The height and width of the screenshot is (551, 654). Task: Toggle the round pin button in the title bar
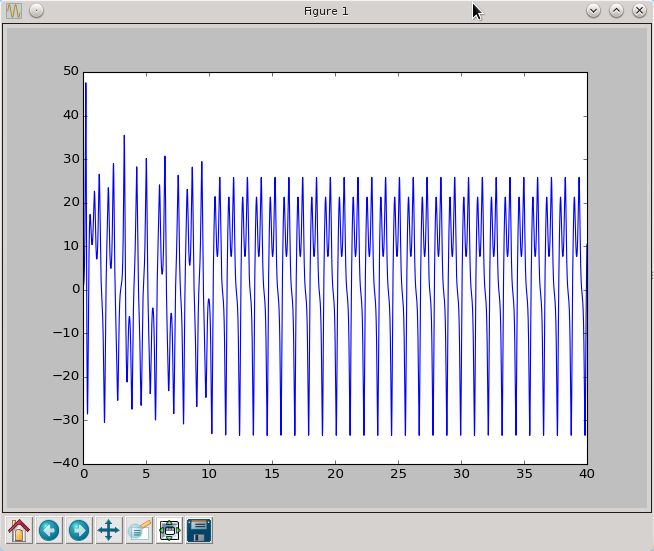point(36,11)
